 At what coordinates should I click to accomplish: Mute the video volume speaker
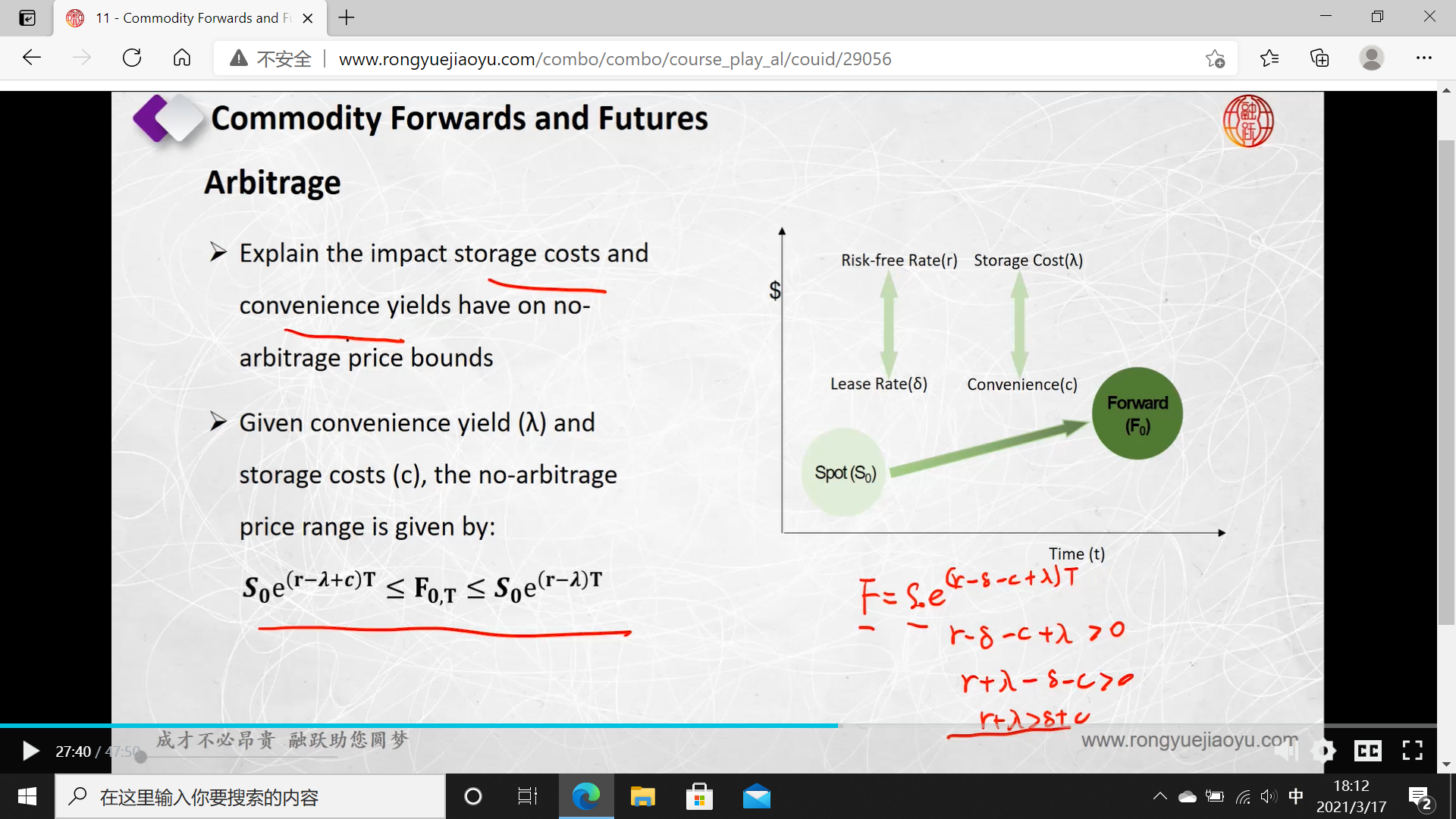tap(1286, 751)
